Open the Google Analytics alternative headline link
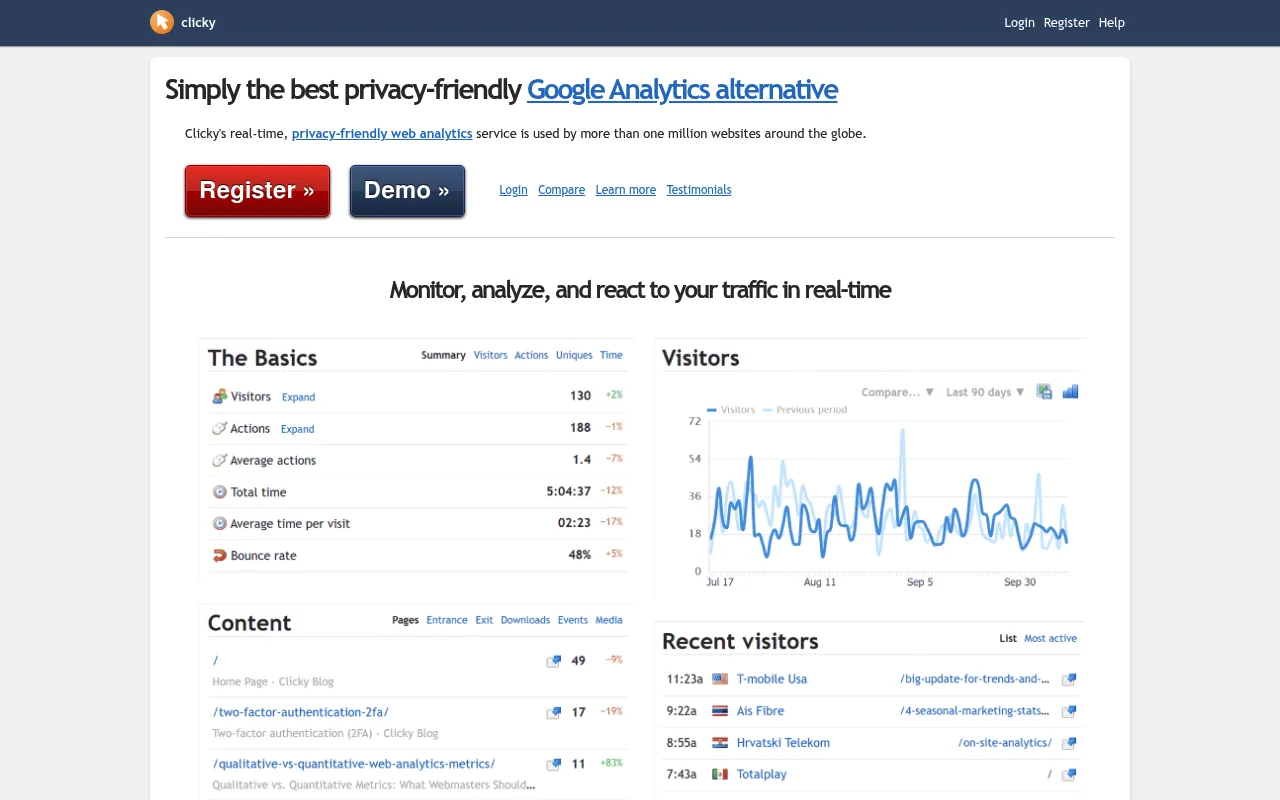 click(x=682, y=89)
